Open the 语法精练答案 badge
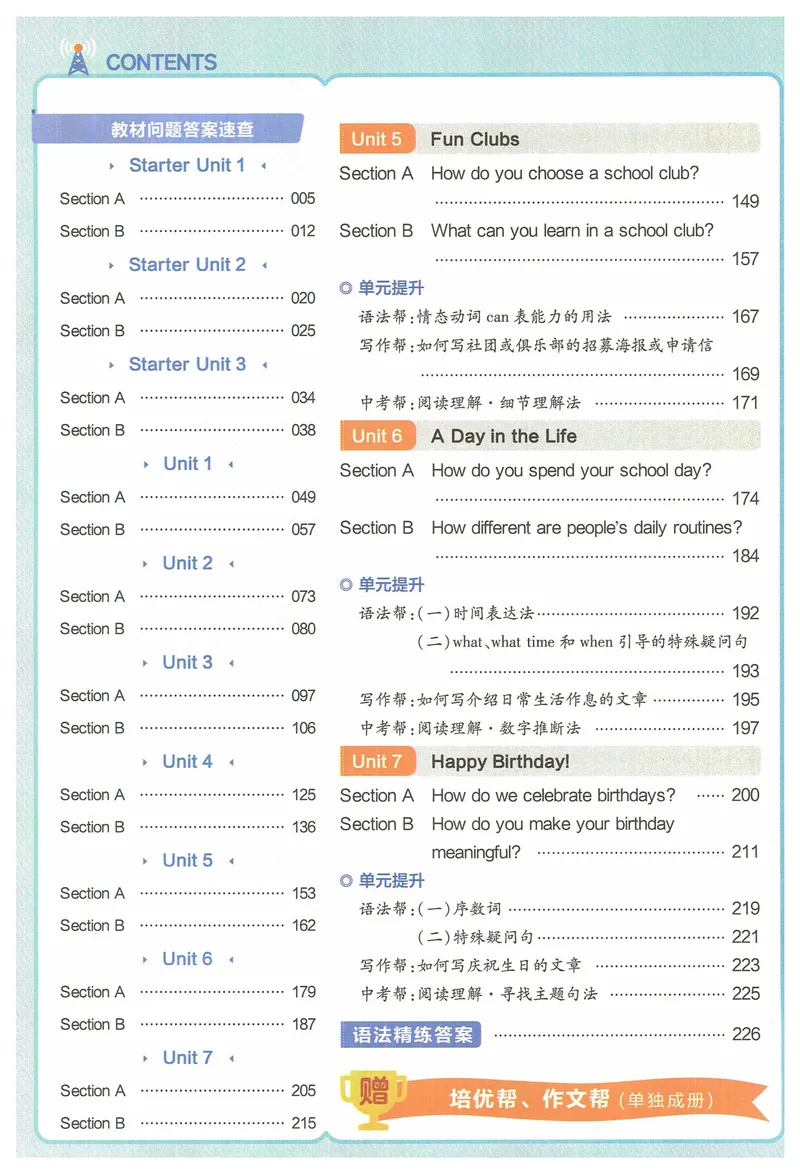This screenshot has width=800, height=1174. pos(410,1035)
